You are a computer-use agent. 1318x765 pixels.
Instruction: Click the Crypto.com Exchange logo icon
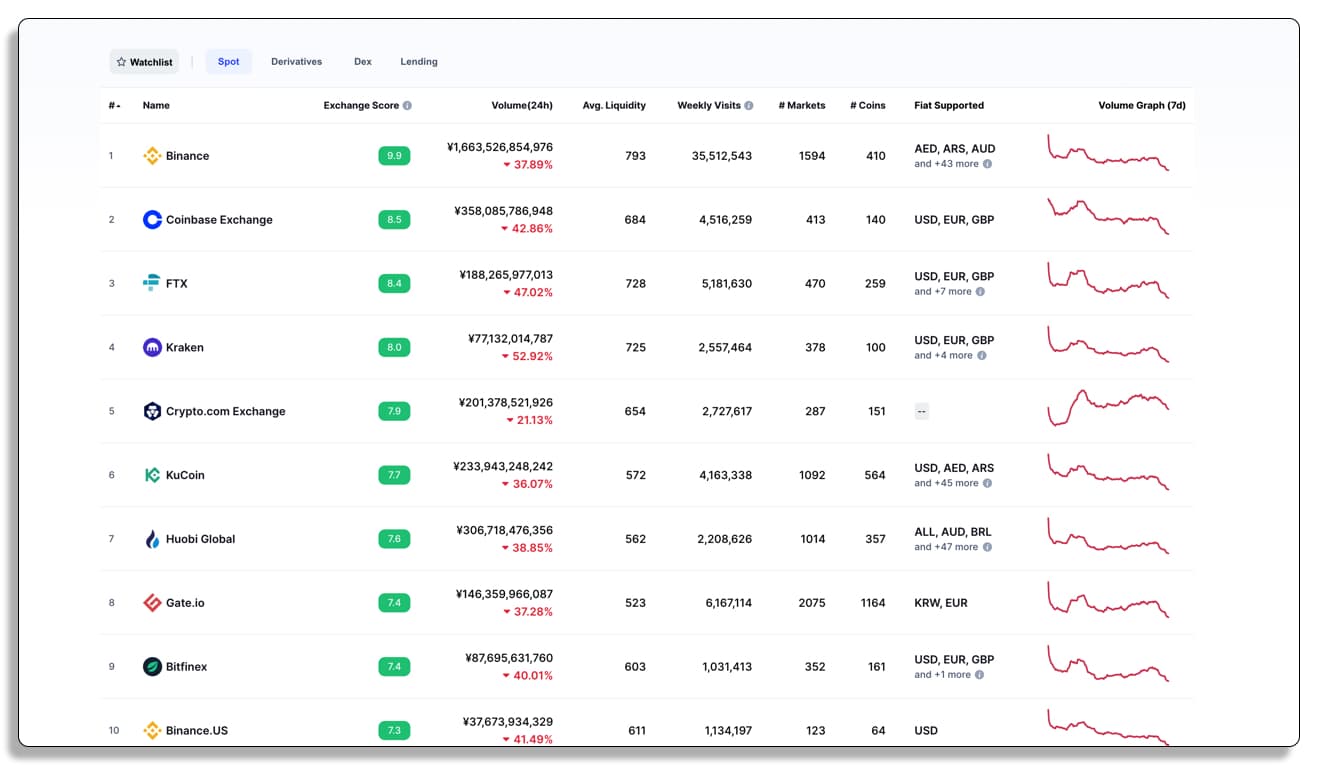point(152,411)
